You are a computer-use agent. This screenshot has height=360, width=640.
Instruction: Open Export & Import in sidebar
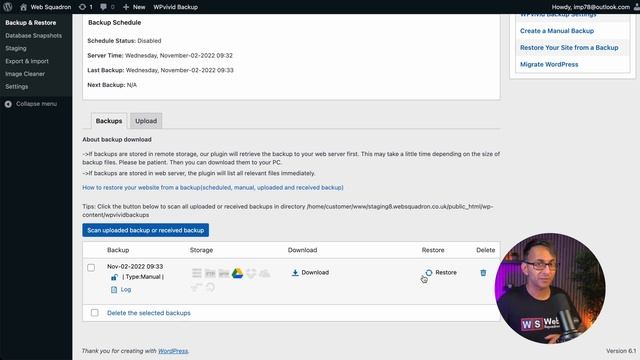(27, 61)
